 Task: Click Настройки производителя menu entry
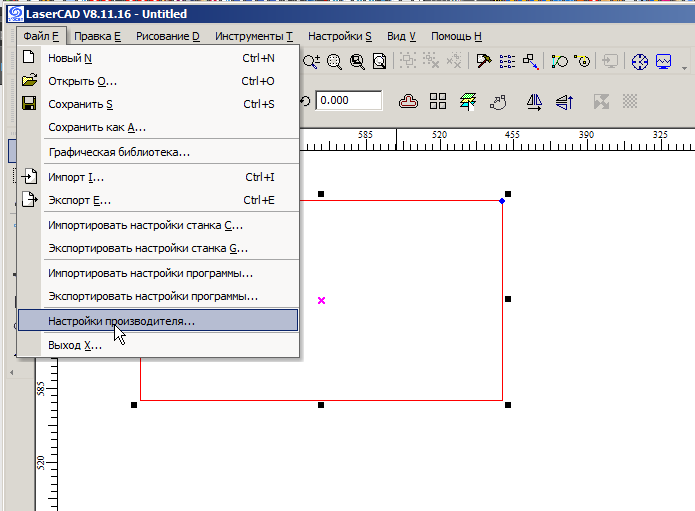point(121,321)
